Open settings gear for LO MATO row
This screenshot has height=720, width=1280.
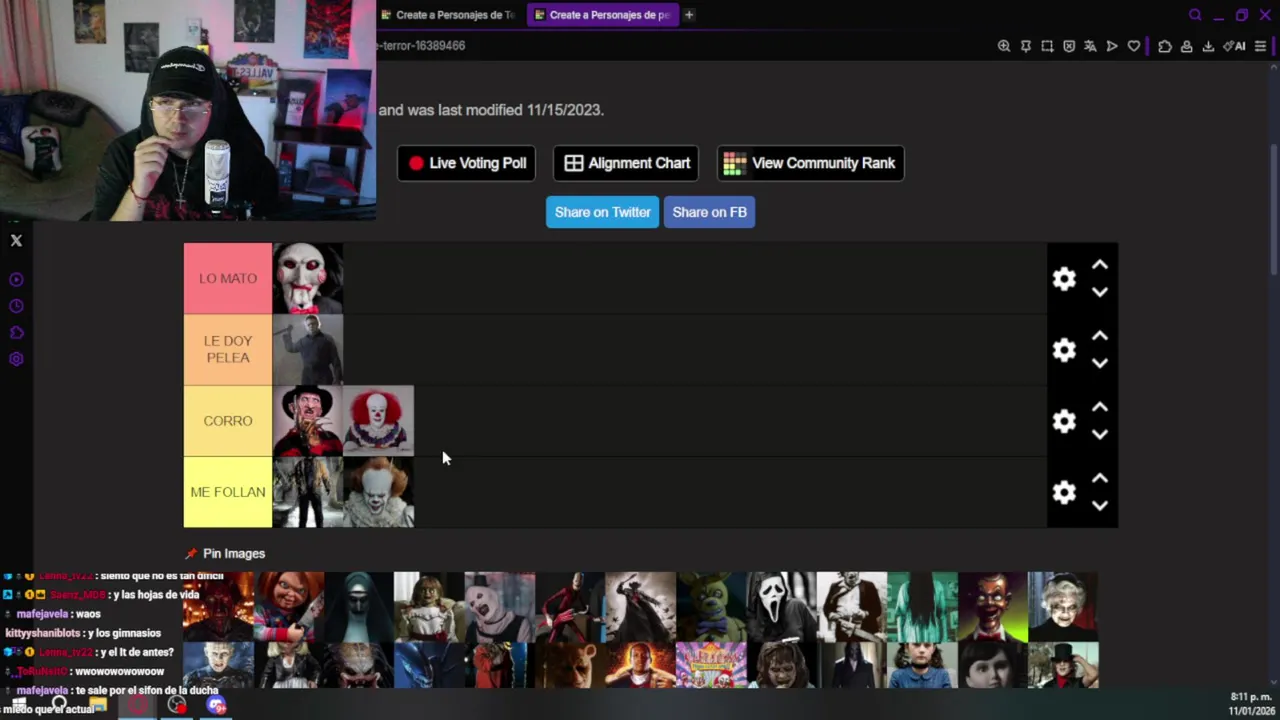click(x=1064, y=279)
